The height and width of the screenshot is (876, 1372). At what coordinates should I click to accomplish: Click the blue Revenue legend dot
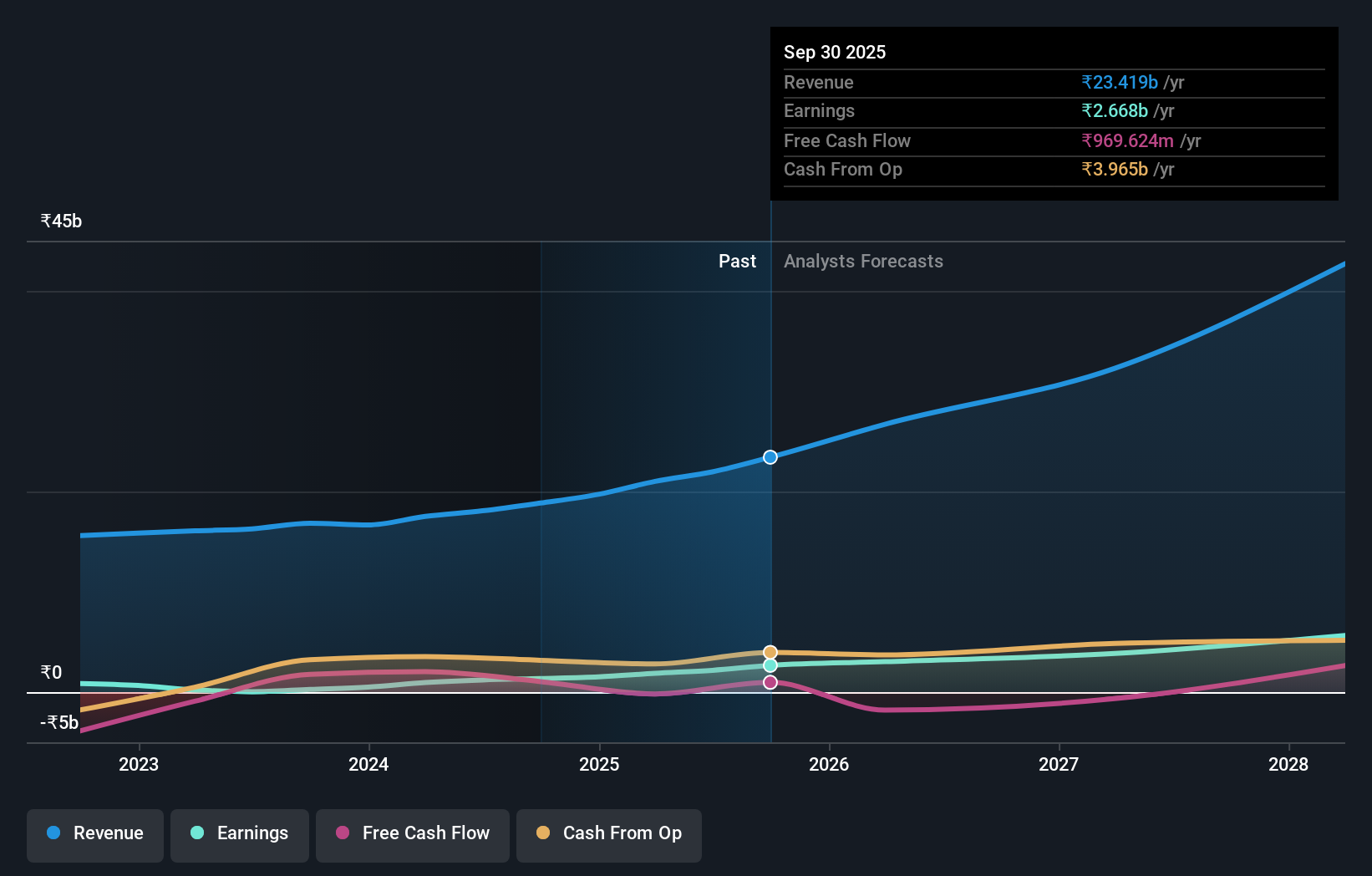point(55,833)
